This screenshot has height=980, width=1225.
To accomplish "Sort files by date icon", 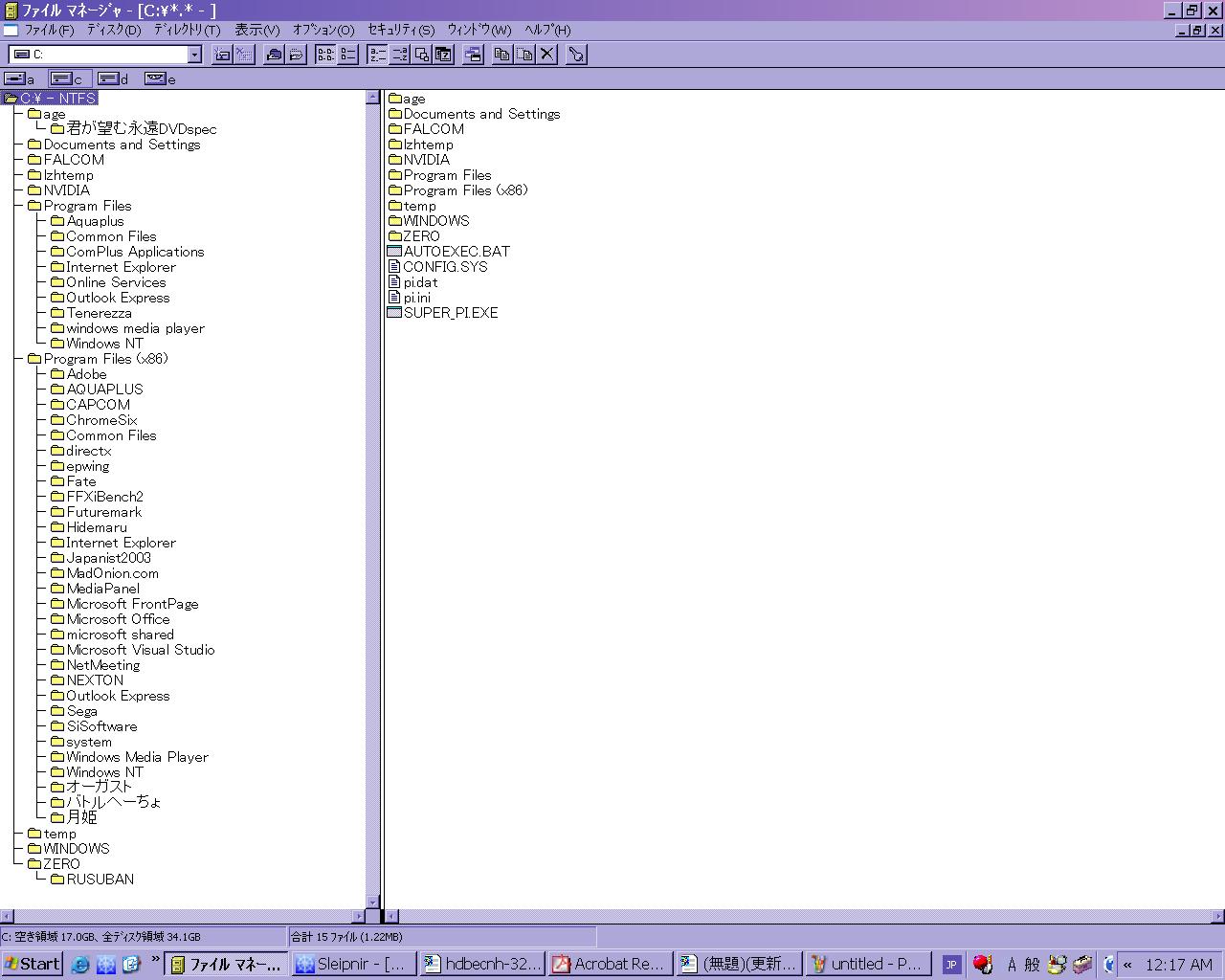I will pyautogui.click(x=443, y=55).
